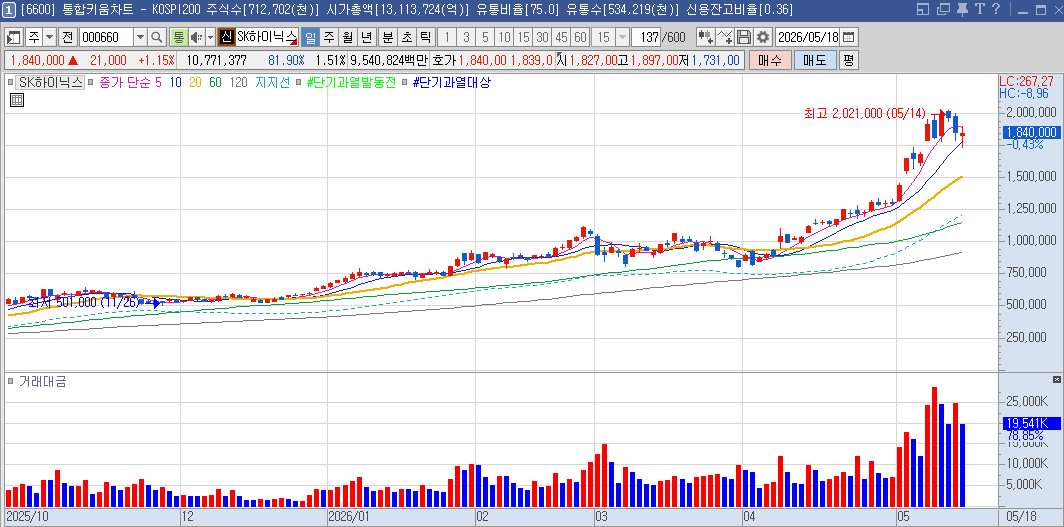Click the date field 2026/05/18
The image size is (1064, 527).
tap(808, 37)
